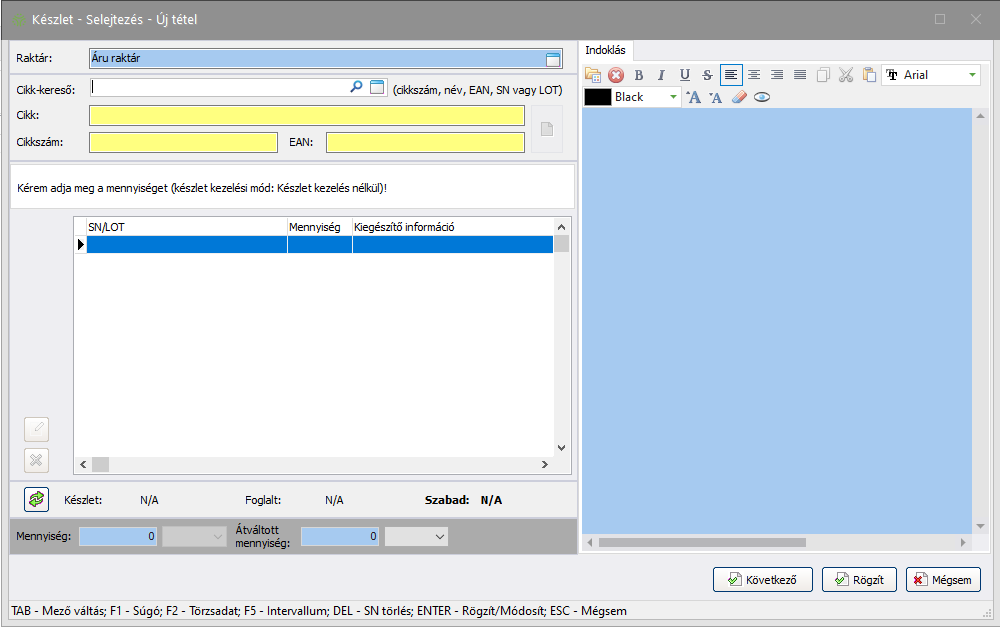1000x628 pixels.
Task: Click the magnifier search icon in Cikk-kereső
Action: pos(356,88)
